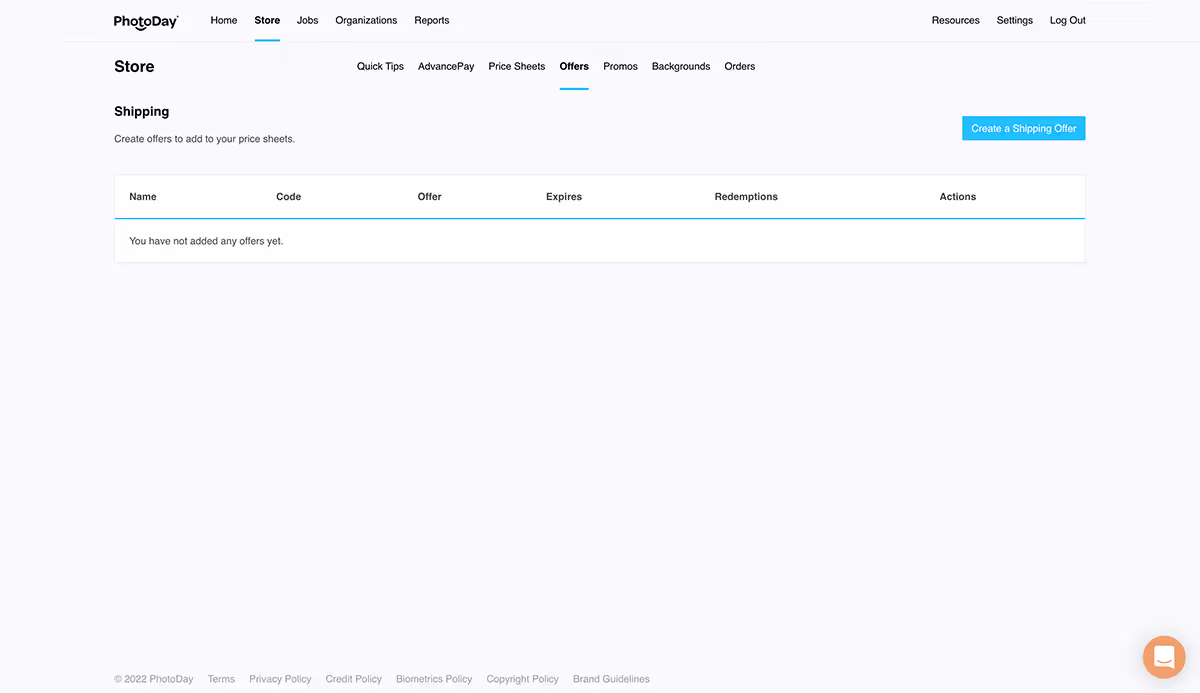Open Organizations in the top menu
The width and height of the screenshot is (1200, 693).
(x=366, y=20)
